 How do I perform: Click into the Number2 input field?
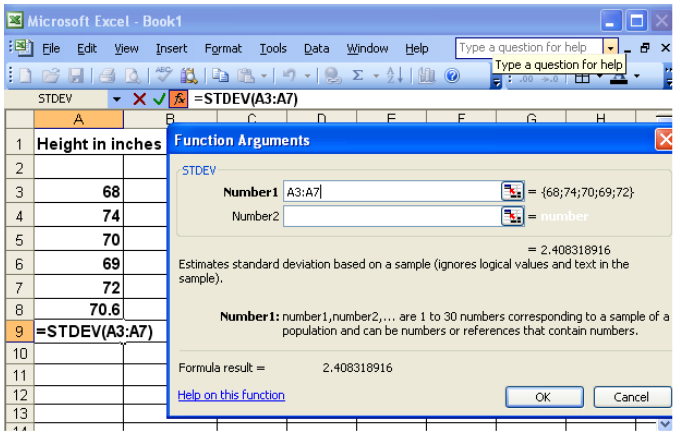pyautogui.click(x=390, y=216)
